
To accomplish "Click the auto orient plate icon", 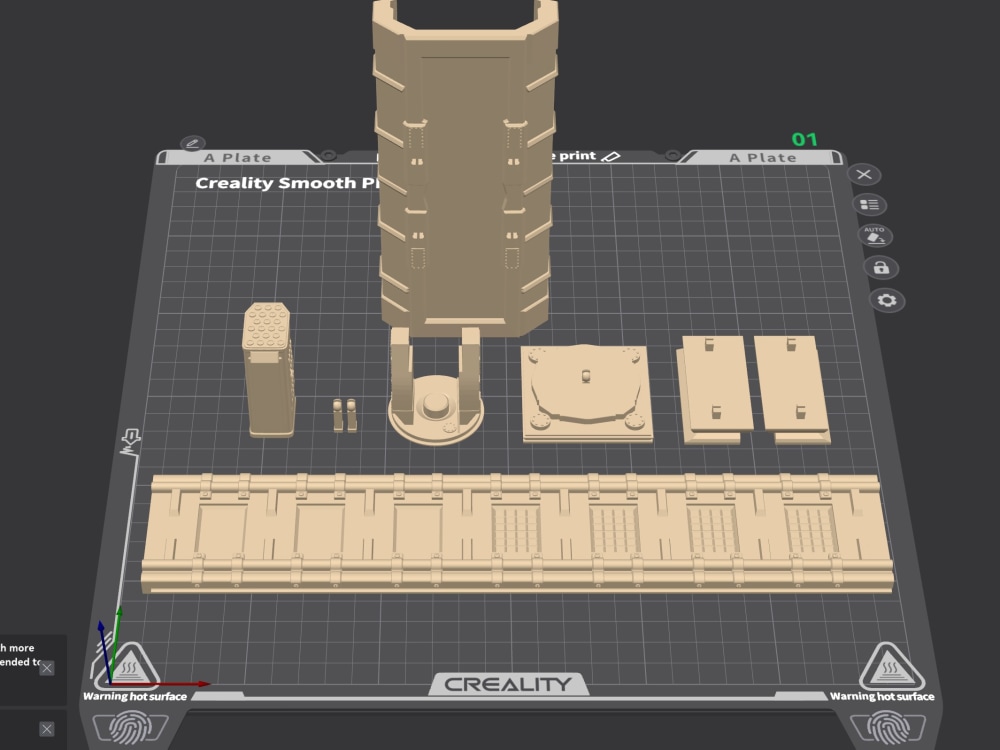I will click(875, 235).
